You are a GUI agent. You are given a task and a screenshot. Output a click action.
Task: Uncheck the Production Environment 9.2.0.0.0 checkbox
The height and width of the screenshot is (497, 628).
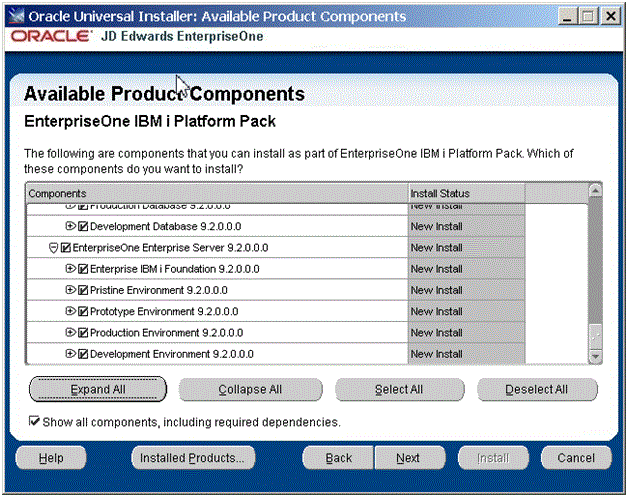pos(83,332)
